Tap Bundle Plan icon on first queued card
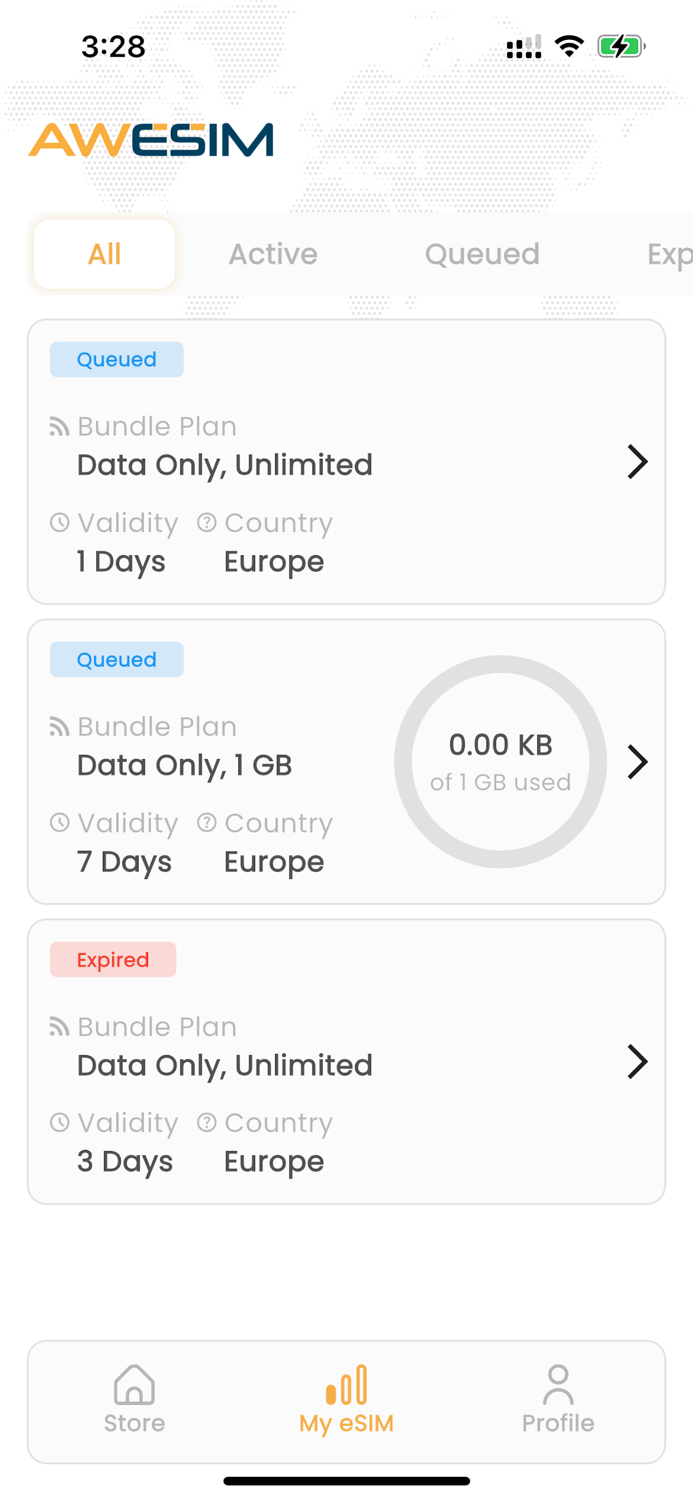 pos(60,427)
